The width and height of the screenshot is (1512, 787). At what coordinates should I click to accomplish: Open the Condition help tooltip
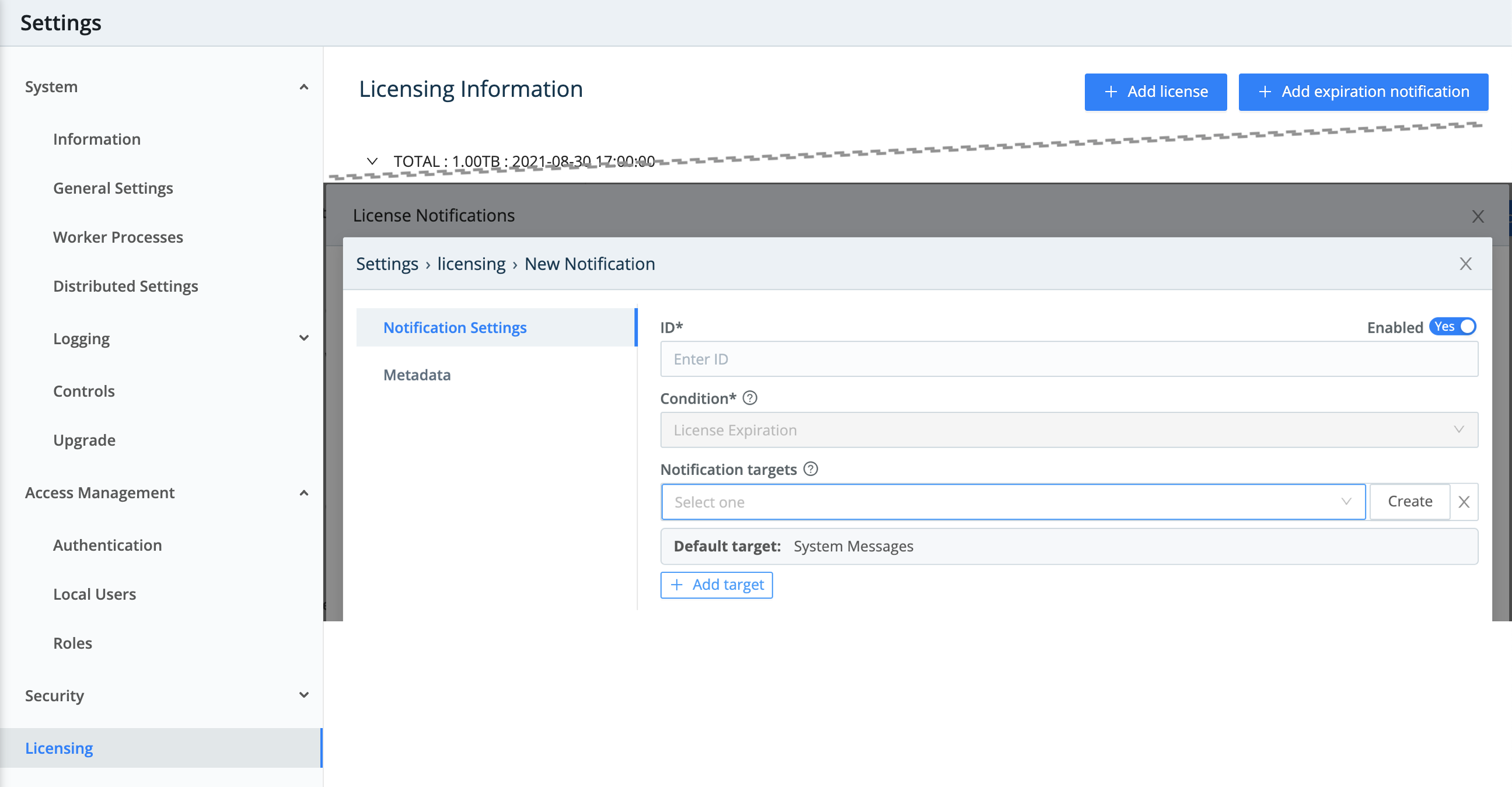[750, 398]
